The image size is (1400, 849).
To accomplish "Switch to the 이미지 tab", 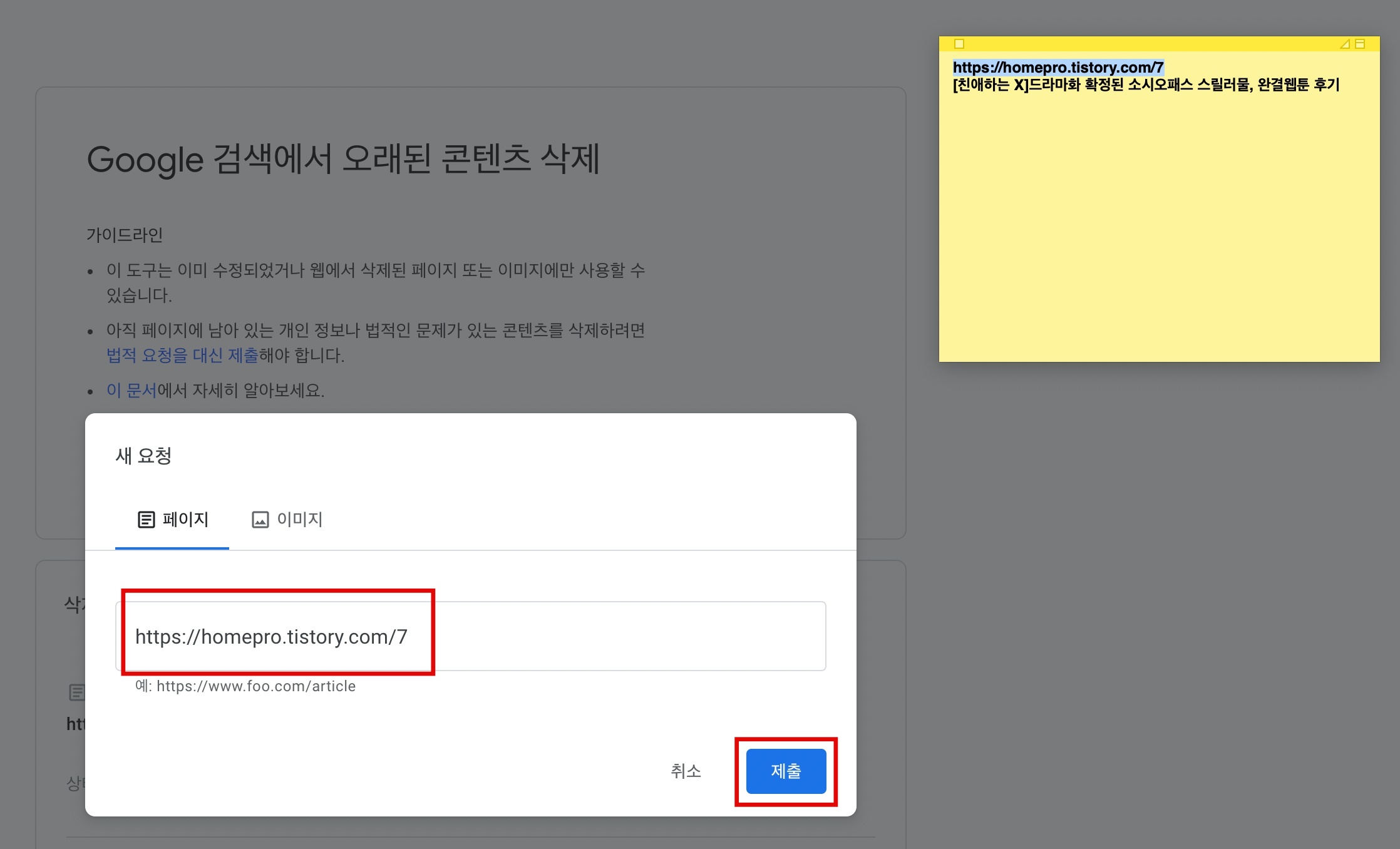I will 287,519.
